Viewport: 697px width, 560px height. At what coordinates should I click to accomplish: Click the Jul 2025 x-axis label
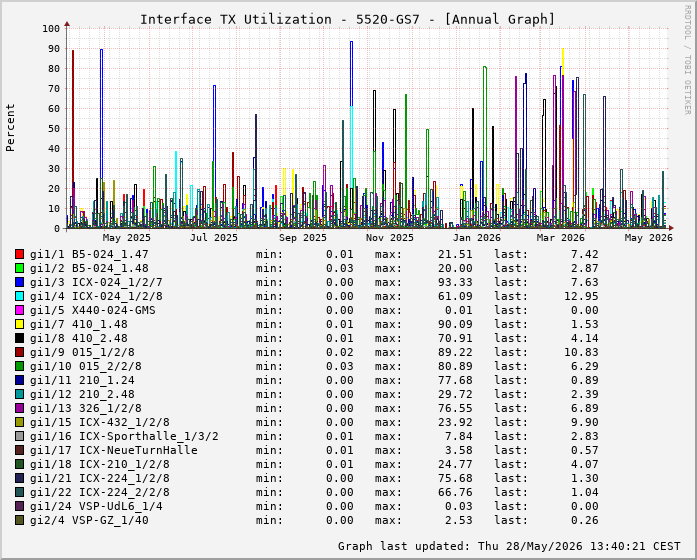tap(214, 238)
